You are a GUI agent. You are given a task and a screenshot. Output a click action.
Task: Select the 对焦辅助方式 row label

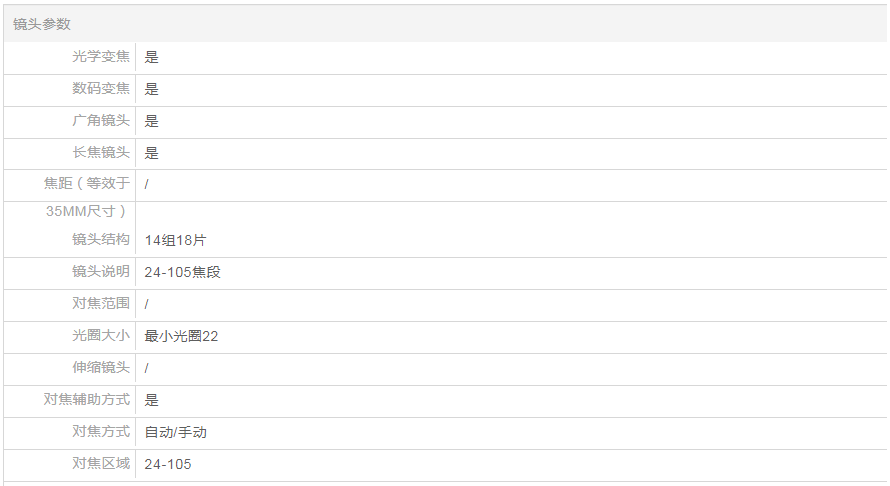click(87, 400)
